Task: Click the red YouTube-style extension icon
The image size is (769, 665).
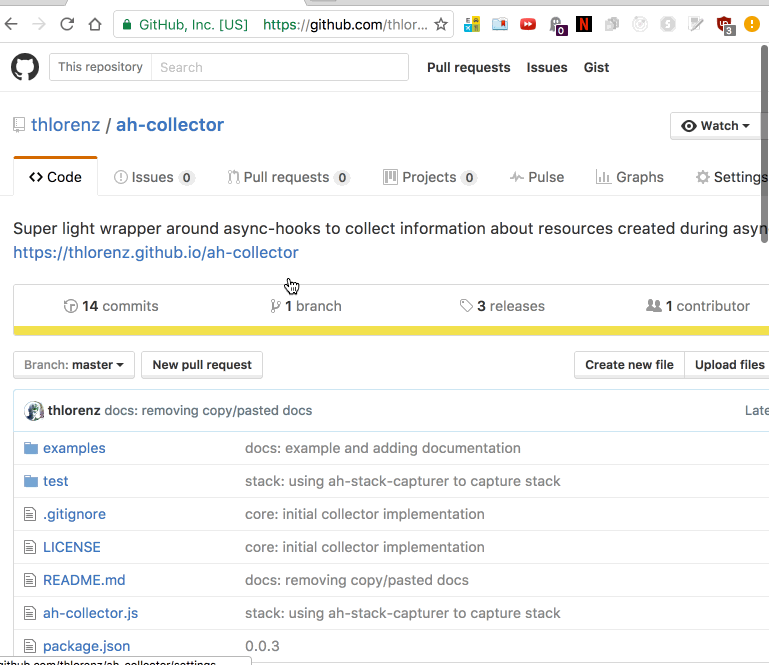Action: click(x=528, y=24)
